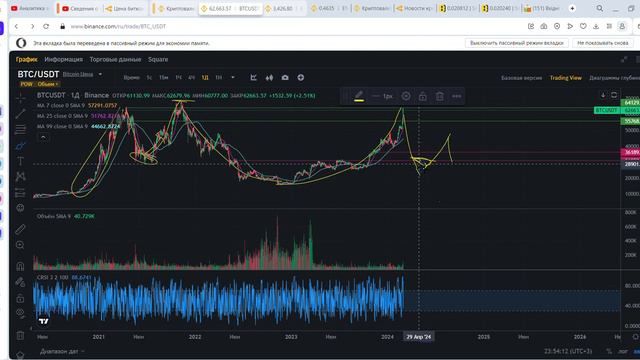Select the 1Д timeframe
The width and height of the screenshot is (640, 360).
[205, 78]
